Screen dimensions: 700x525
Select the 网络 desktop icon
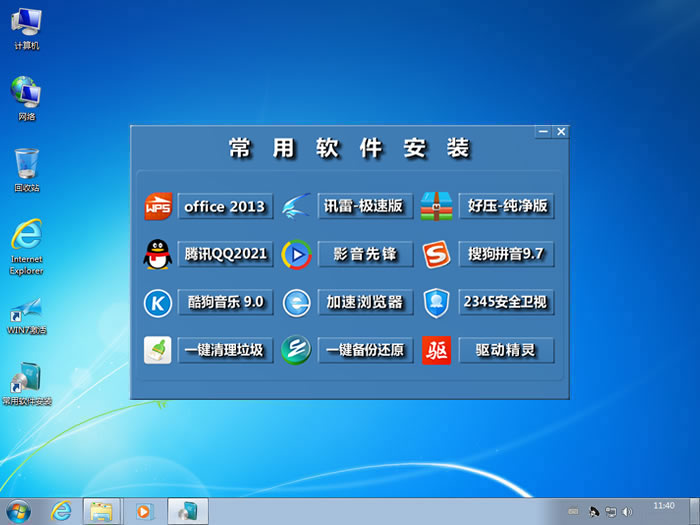point(26,99)
